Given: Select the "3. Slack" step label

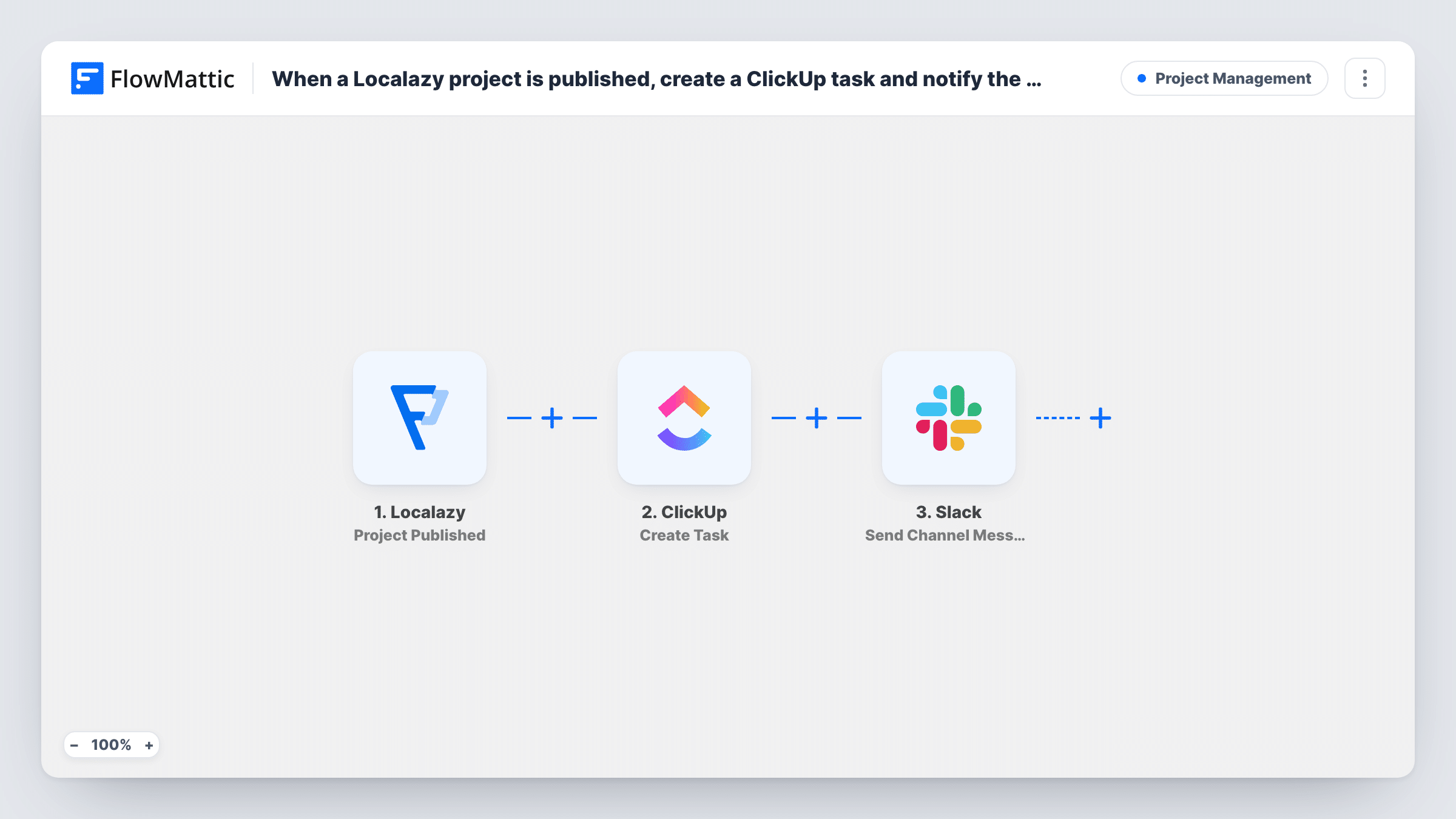Looking at the screenshot, I should point(949,512).
